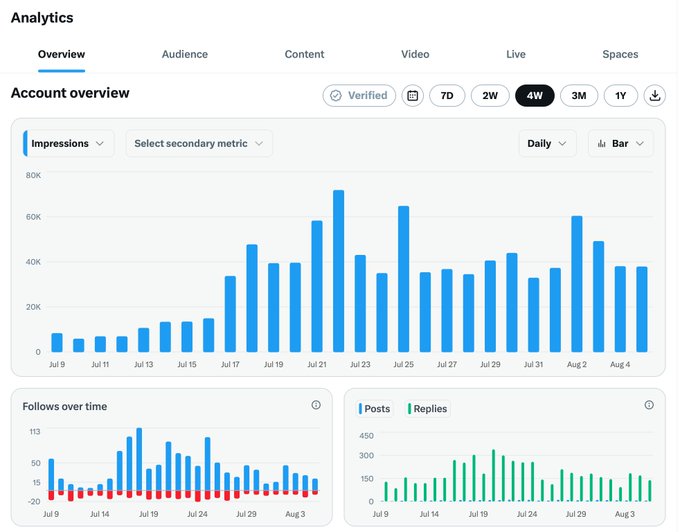The image size is (680, 532).
Task: Click the Analytics page heading
Action: click(42, 18)
